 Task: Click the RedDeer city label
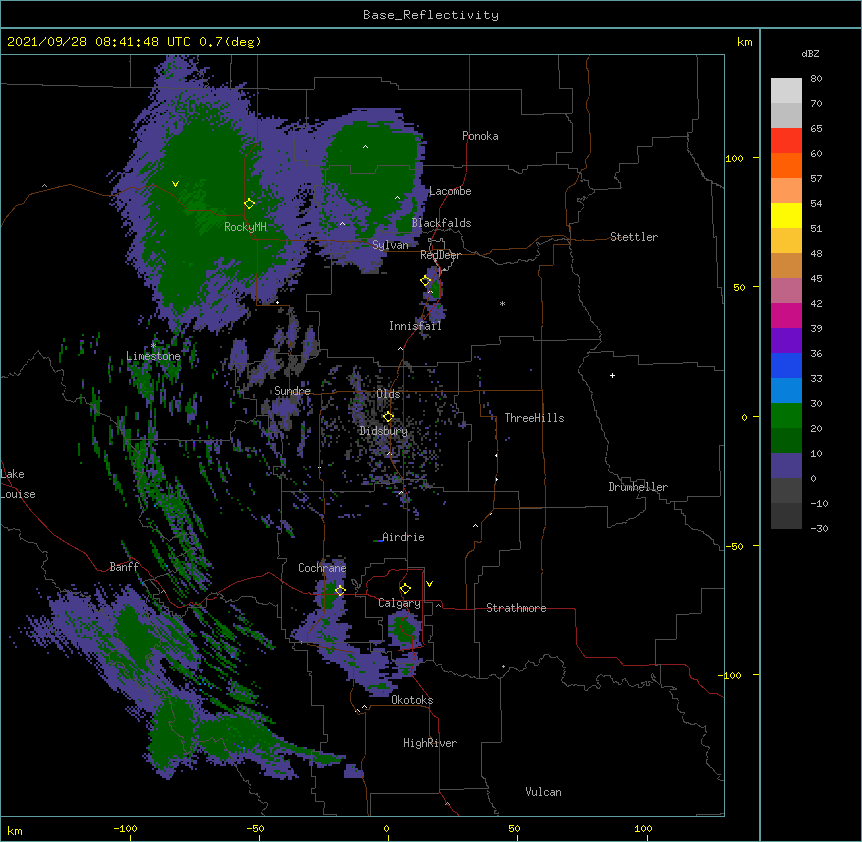(440, 255)
